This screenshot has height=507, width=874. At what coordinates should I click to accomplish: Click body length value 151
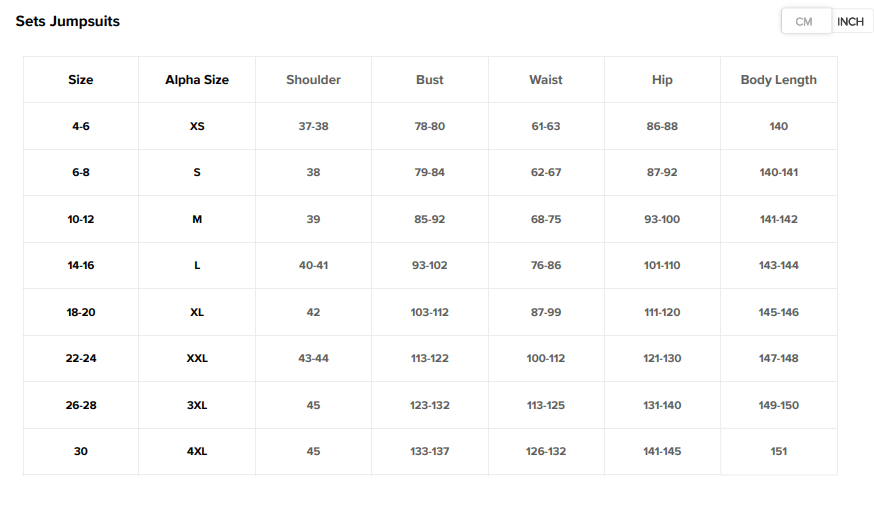point(778,451)
